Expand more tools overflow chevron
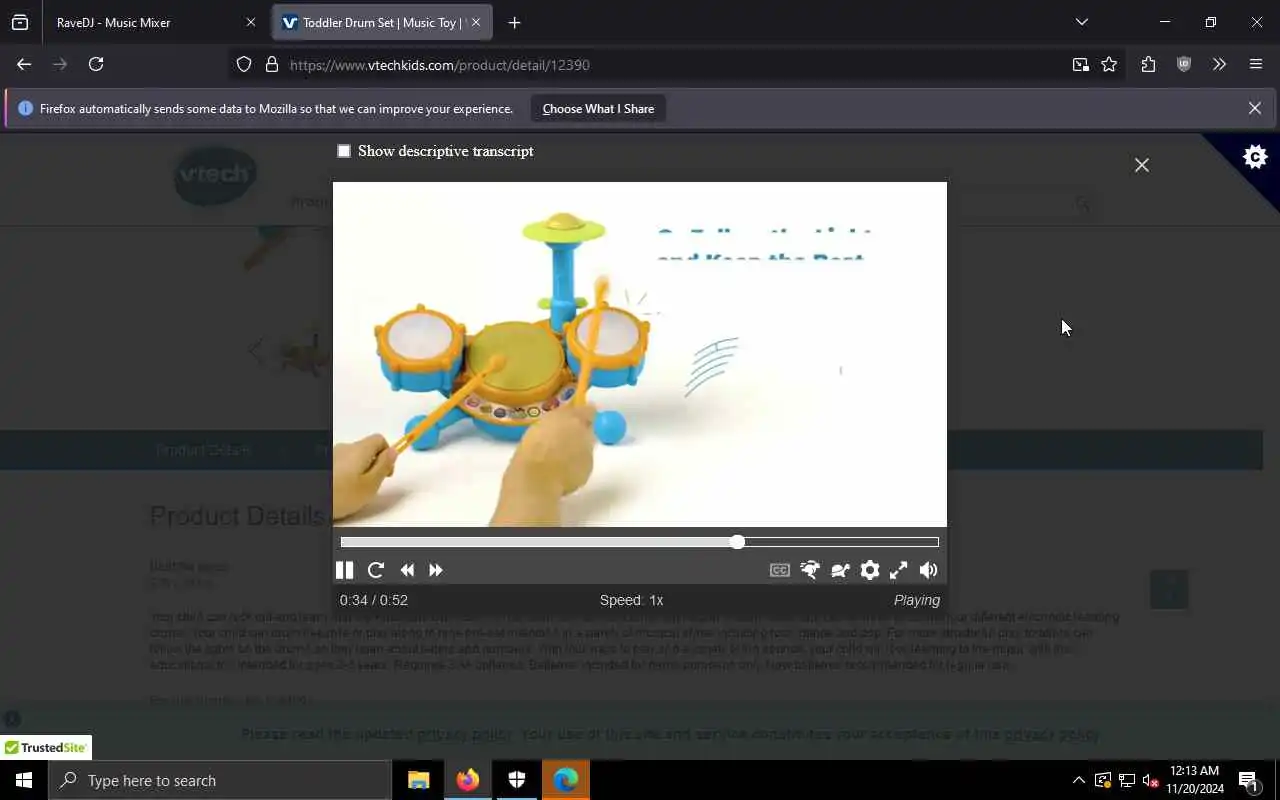 tap(1219, 64)
